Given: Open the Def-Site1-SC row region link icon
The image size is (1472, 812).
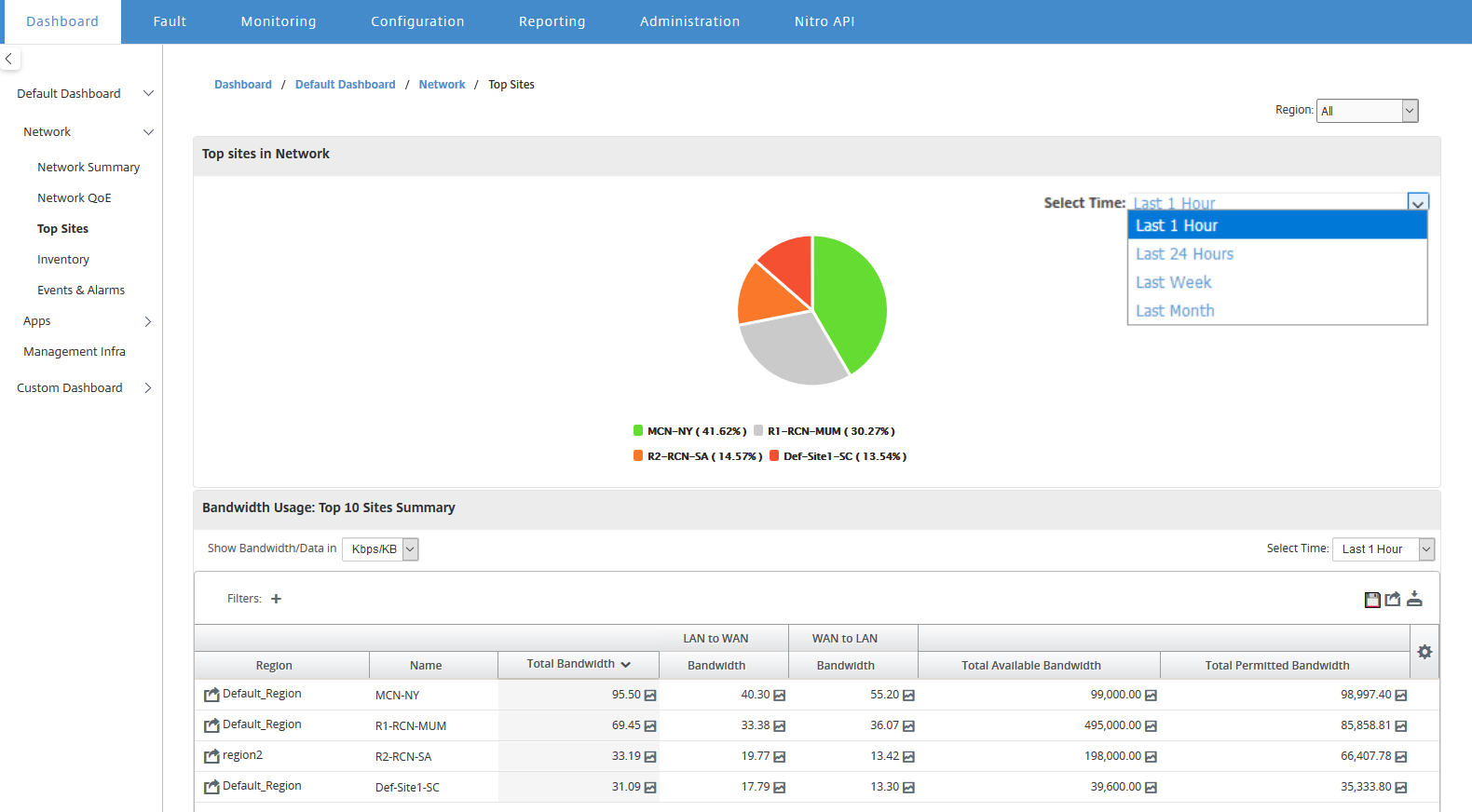Looking at the screenshot, I should tap(211, 787).
